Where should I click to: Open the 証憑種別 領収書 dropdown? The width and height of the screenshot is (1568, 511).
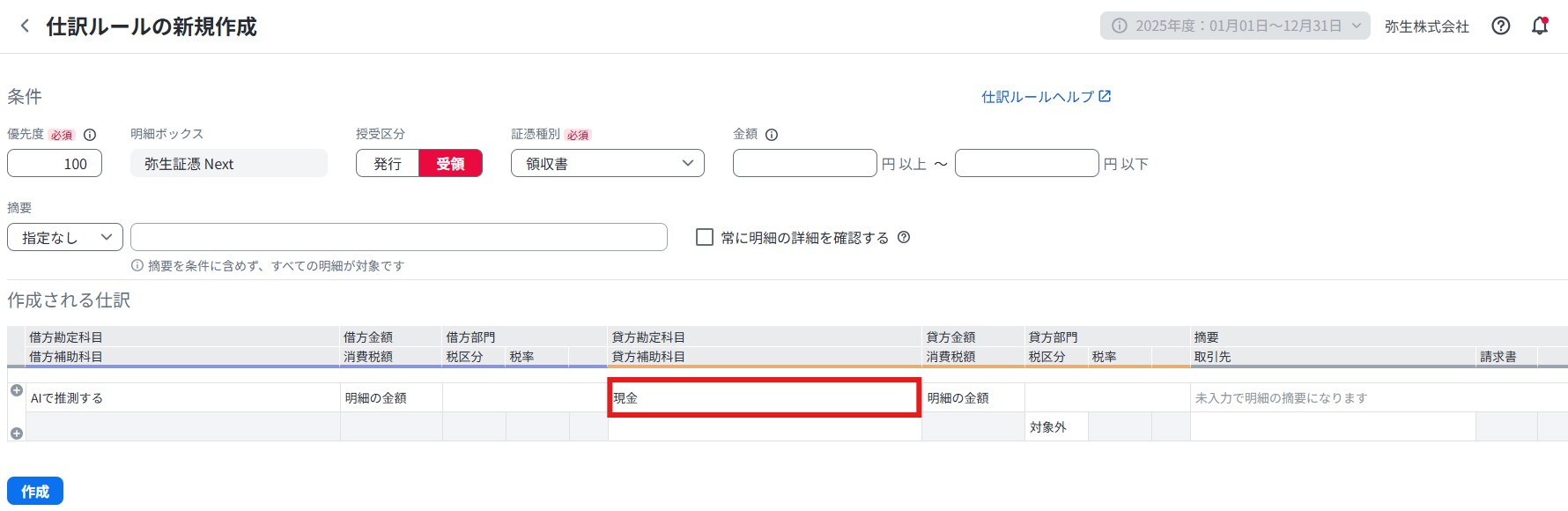click(608, 163)
